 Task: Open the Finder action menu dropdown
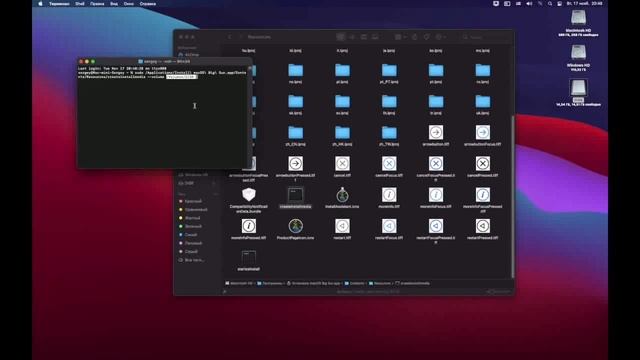(x=441, y=37)
